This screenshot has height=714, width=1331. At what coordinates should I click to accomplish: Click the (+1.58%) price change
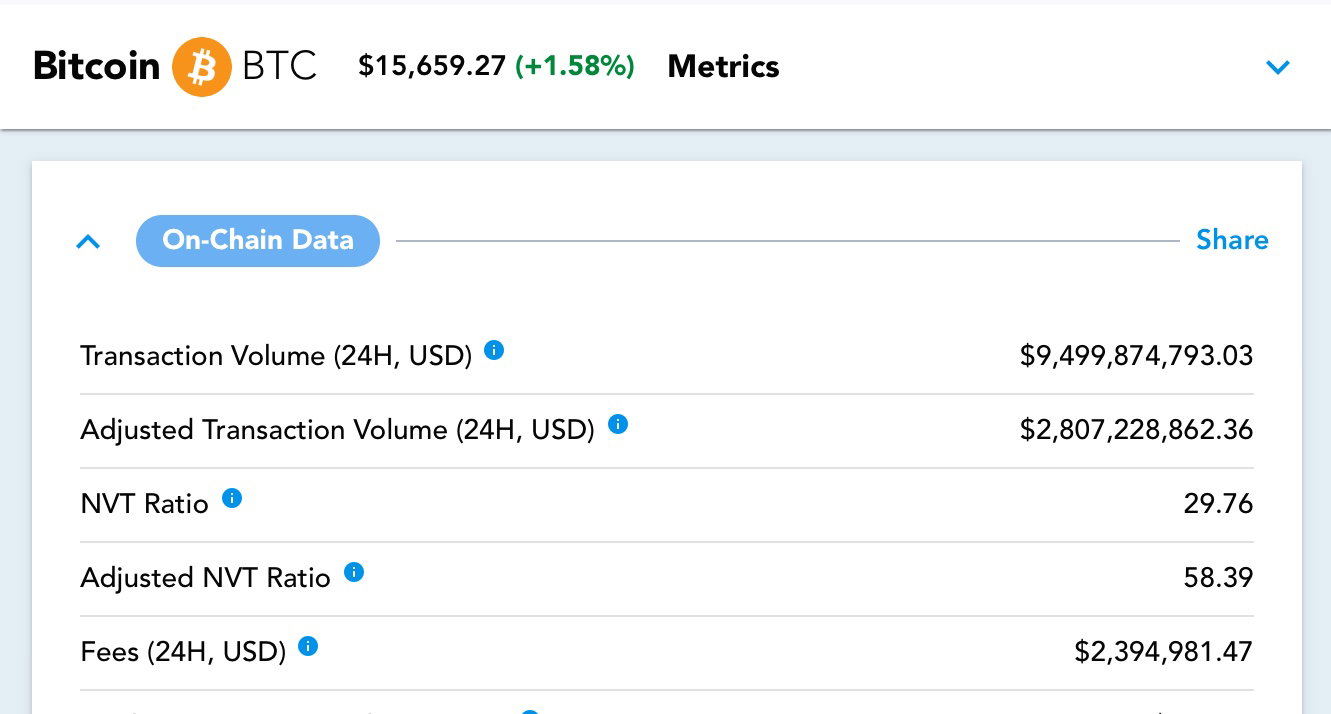[x=575, y=67]
